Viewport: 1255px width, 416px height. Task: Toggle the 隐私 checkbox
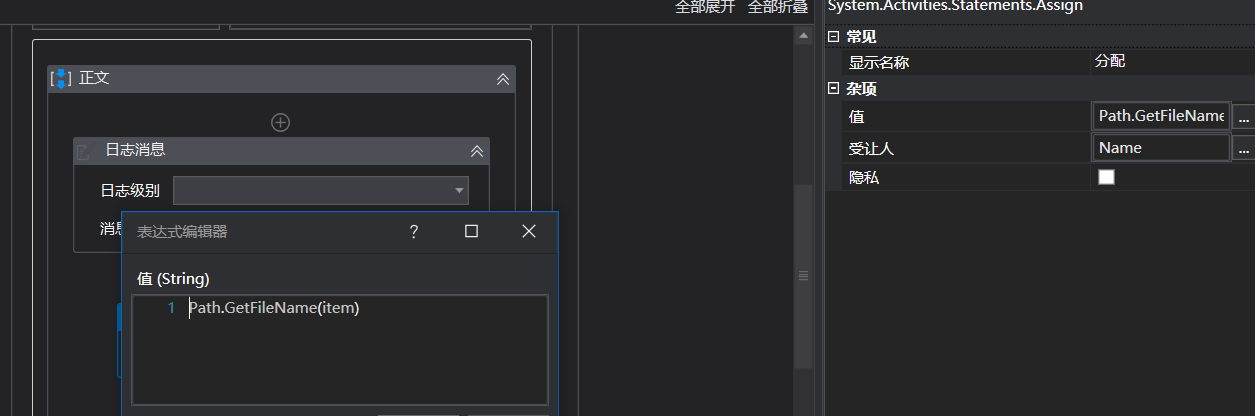(x=1106, y=177)
